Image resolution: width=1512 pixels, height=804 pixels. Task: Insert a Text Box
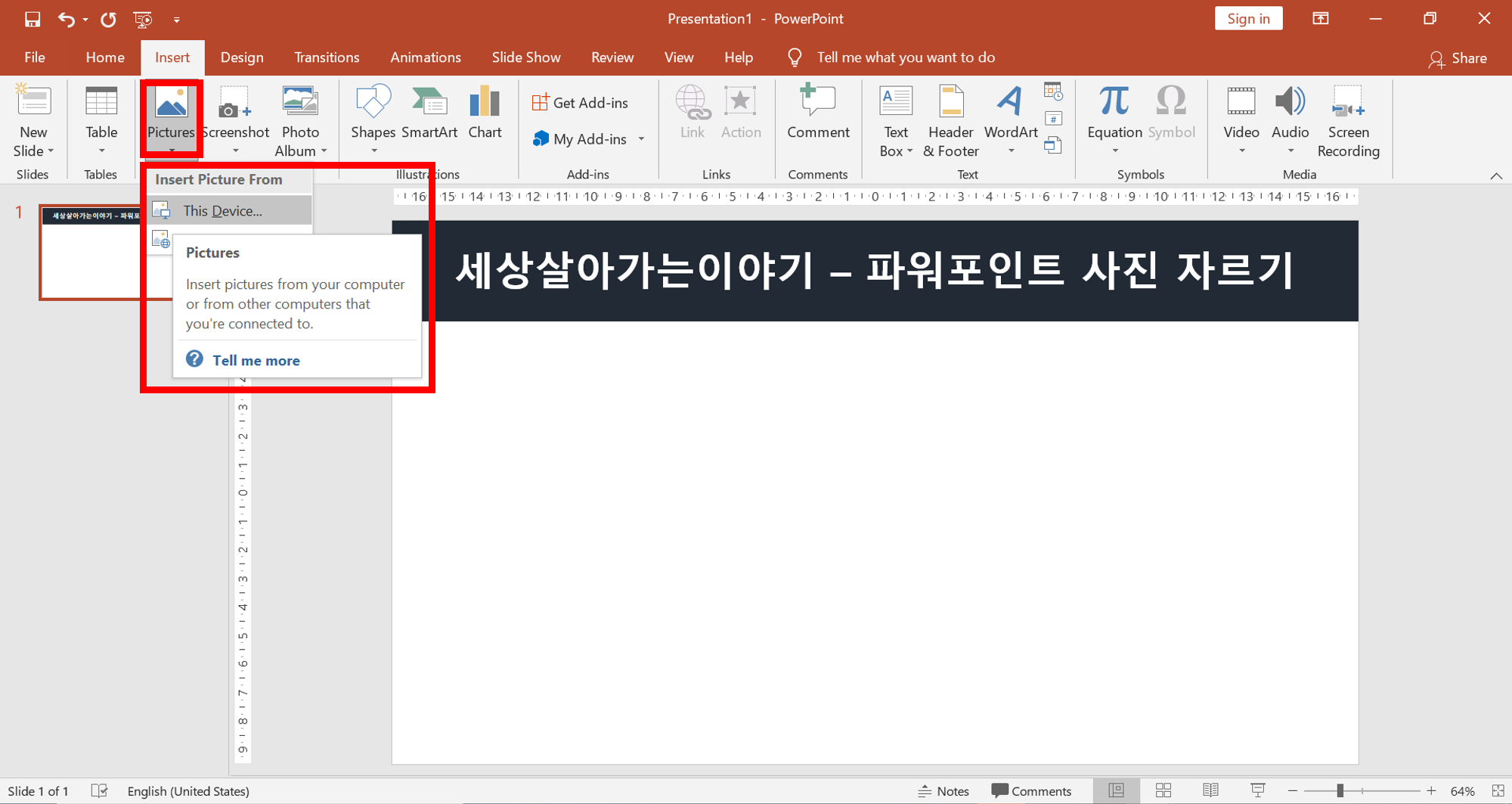(x=896, y=120)
